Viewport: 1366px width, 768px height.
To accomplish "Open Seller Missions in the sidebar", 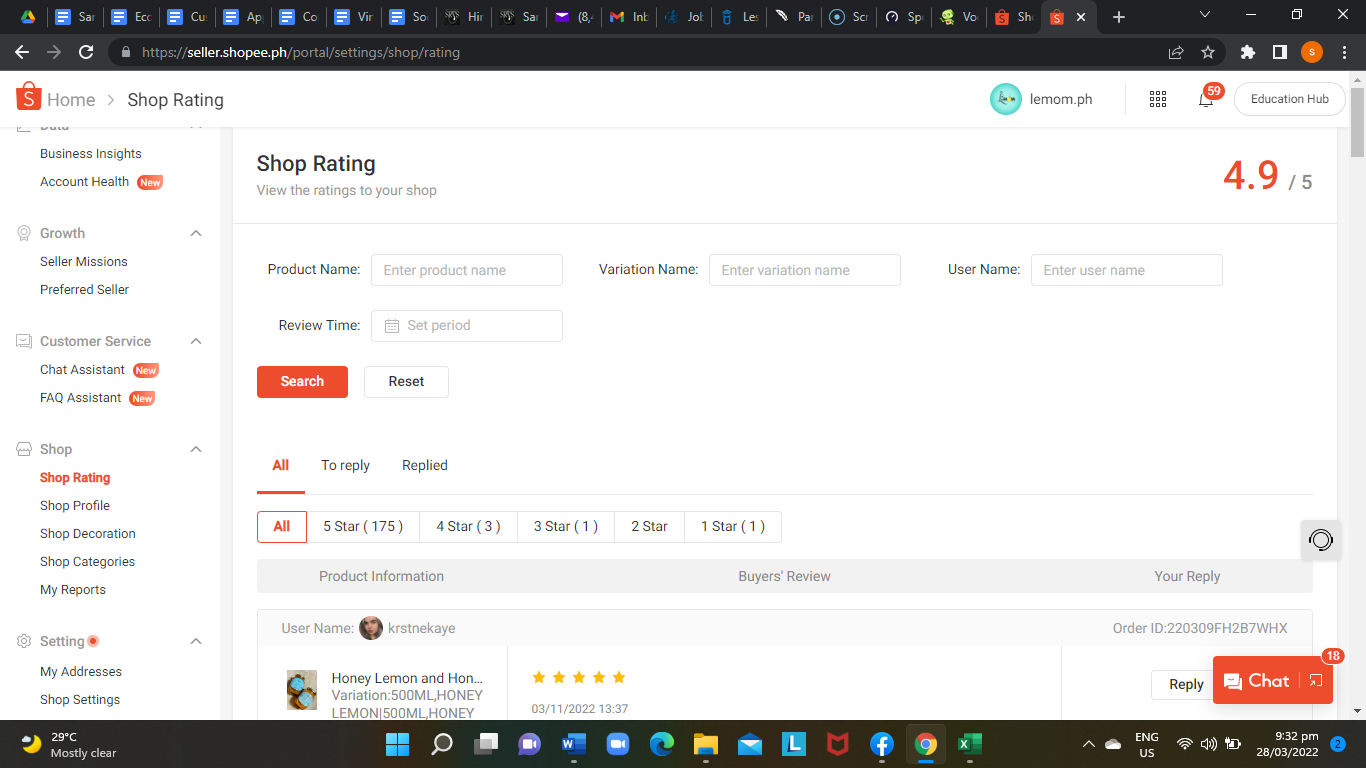I will click(x=84, y=262).
